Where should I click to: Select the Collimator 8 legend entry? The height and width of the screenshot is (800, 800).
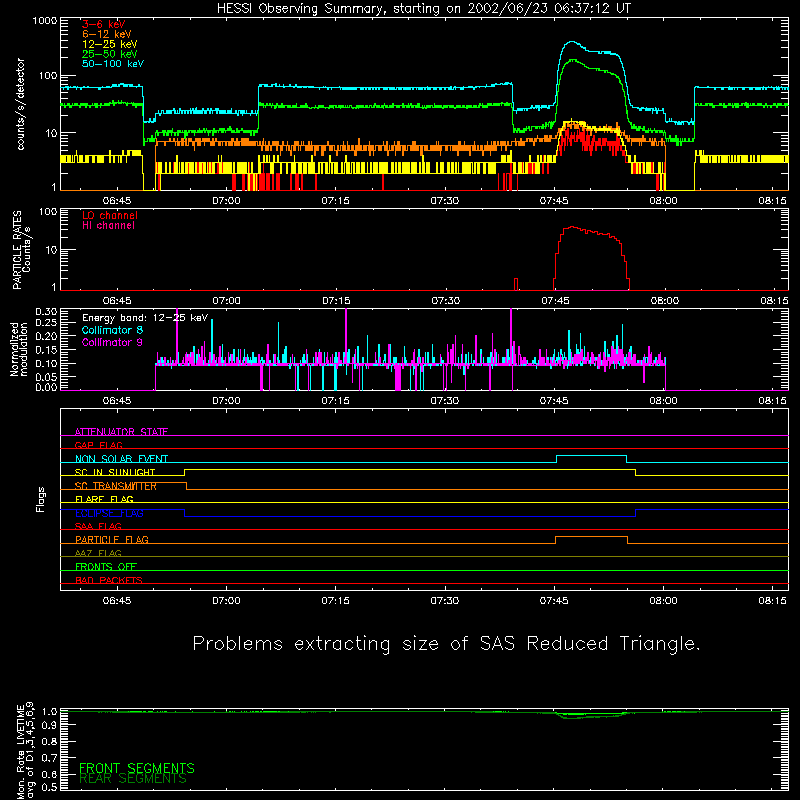pos(112,330)
